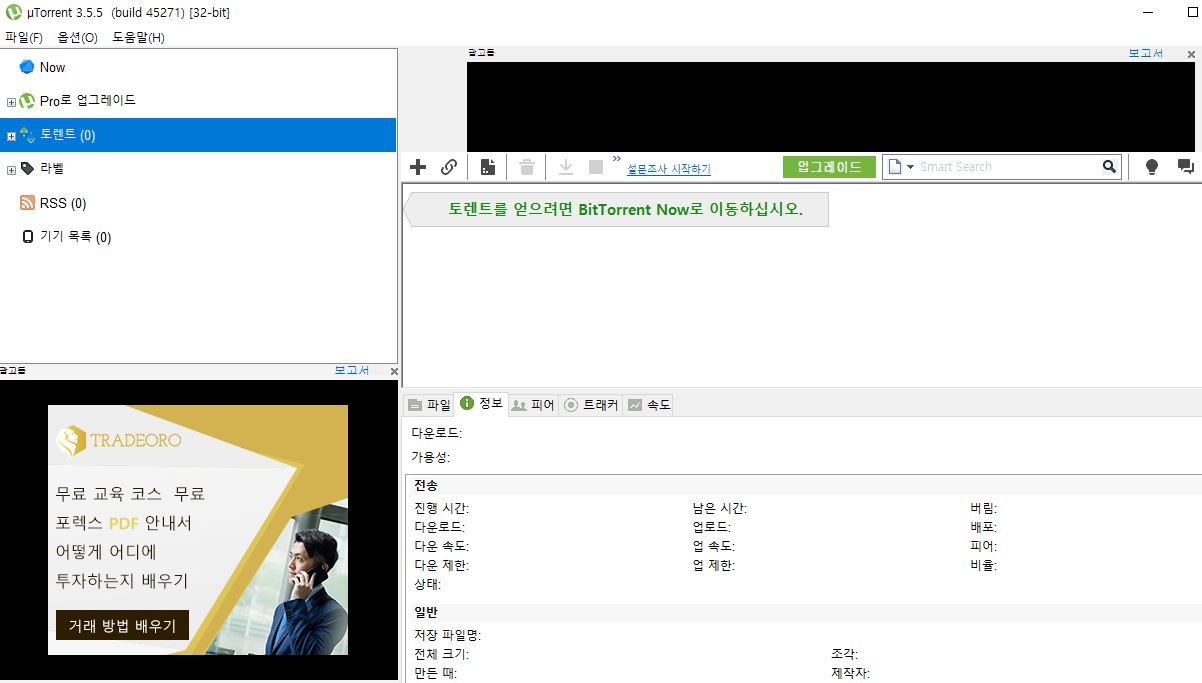
Task: Expand the 토렌트 (0) tree node
Action: [x=11, y=136]
